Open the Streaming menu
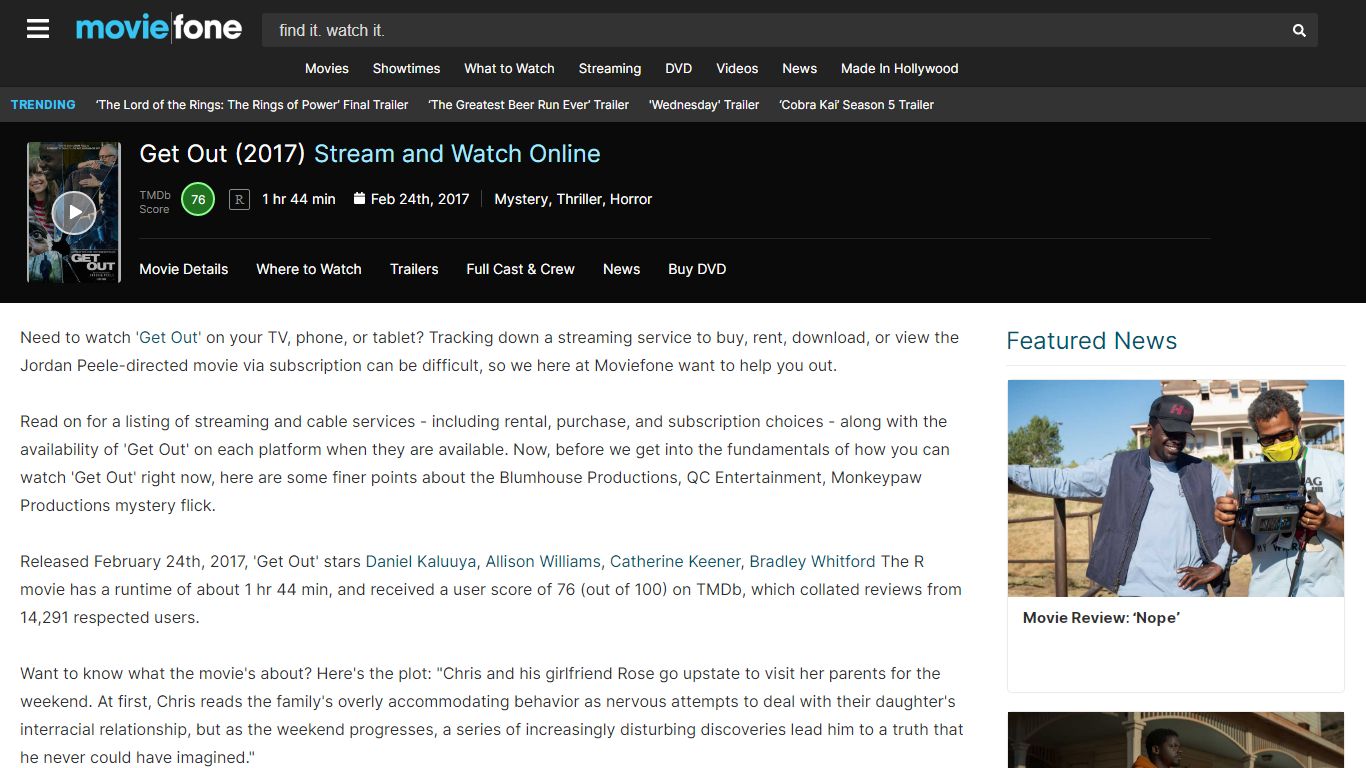The height and width of the screenshot is (768, 1366). click(610, 68)
